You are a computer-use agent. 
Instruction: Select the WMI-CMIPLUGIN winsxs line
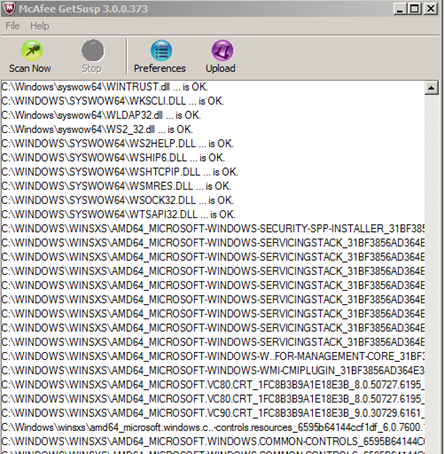tap(213, 370)
